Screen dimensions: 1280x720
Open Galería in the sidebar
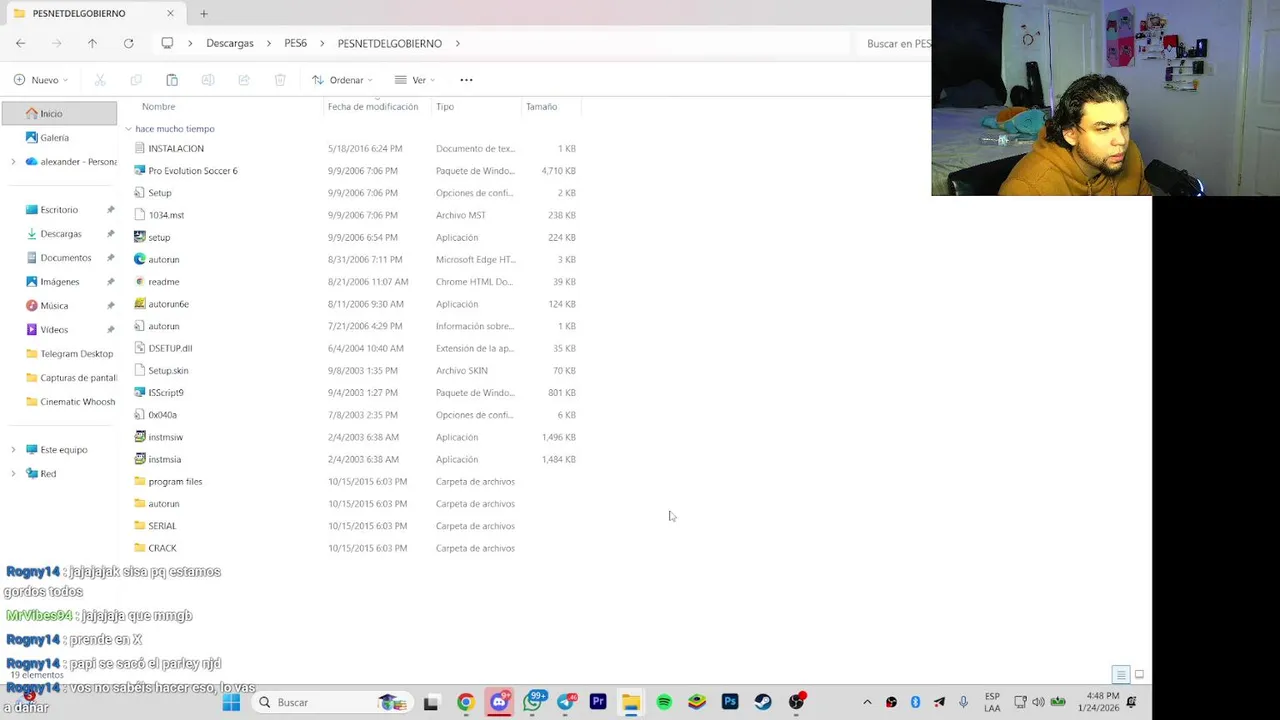[x=54, y=137]
